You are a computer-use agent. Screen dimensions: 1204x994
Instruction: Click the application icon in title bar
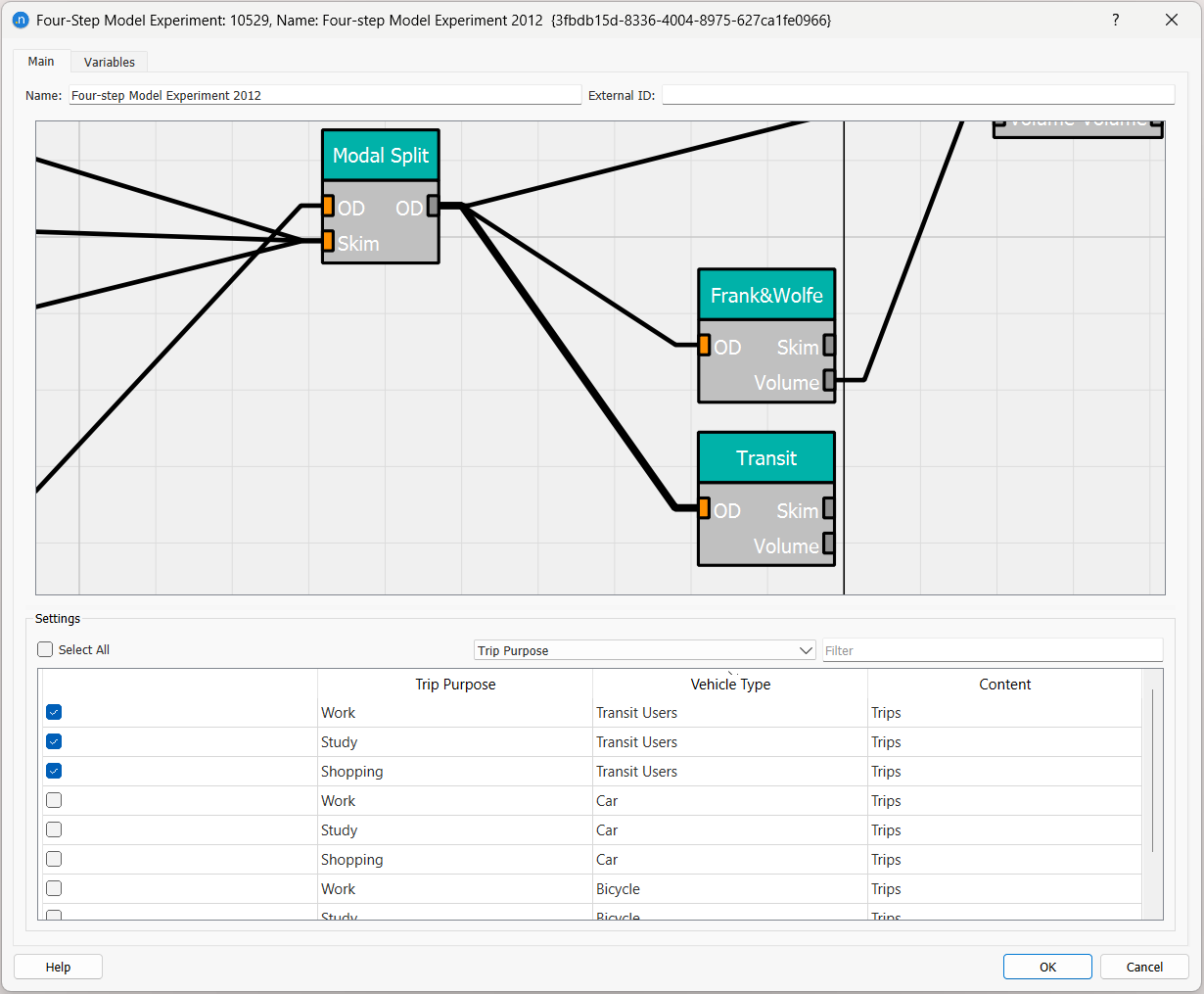[21, 20]
